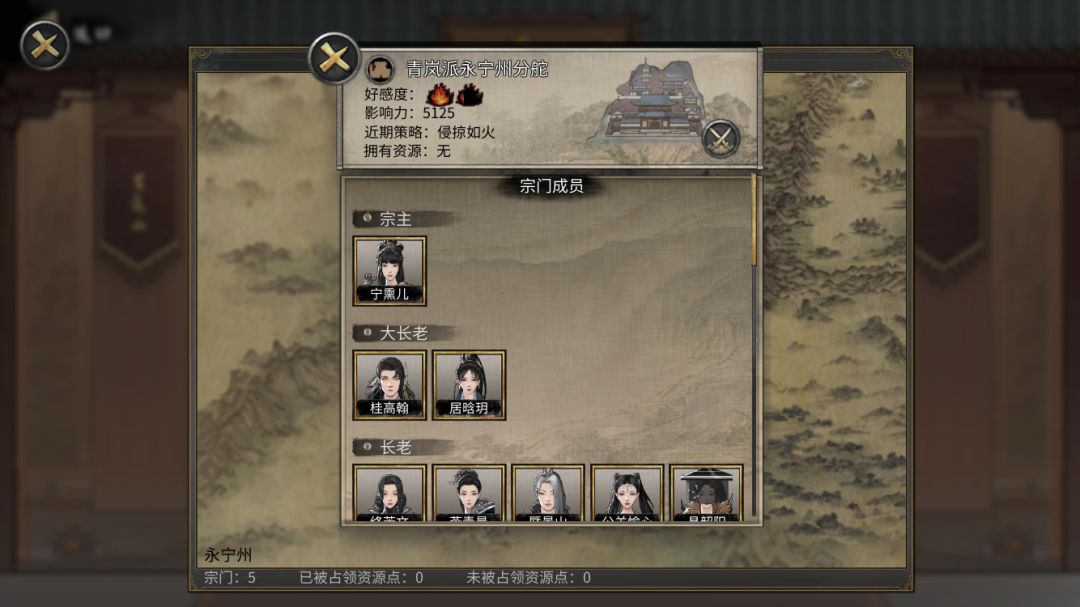Close the sect detail popup with the X
Screen dimensions: 1080x607
point(334,58)
